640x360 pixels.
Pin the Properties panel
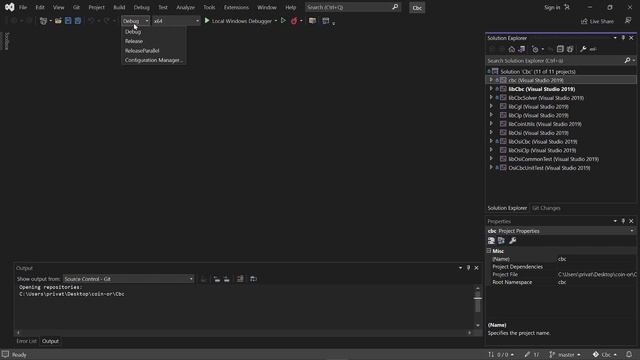click(x=623, y=221)
